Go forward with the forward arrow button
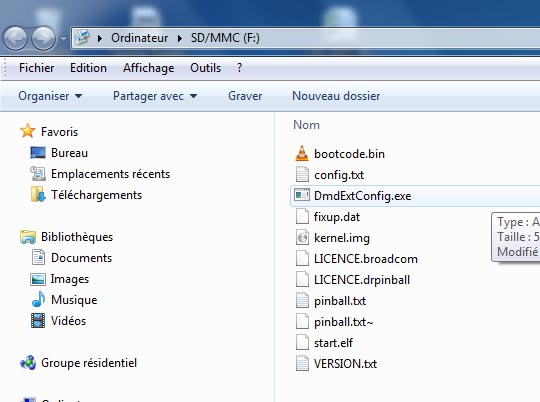This screenshot has height=402, width=540. click(x=43, y=38)
